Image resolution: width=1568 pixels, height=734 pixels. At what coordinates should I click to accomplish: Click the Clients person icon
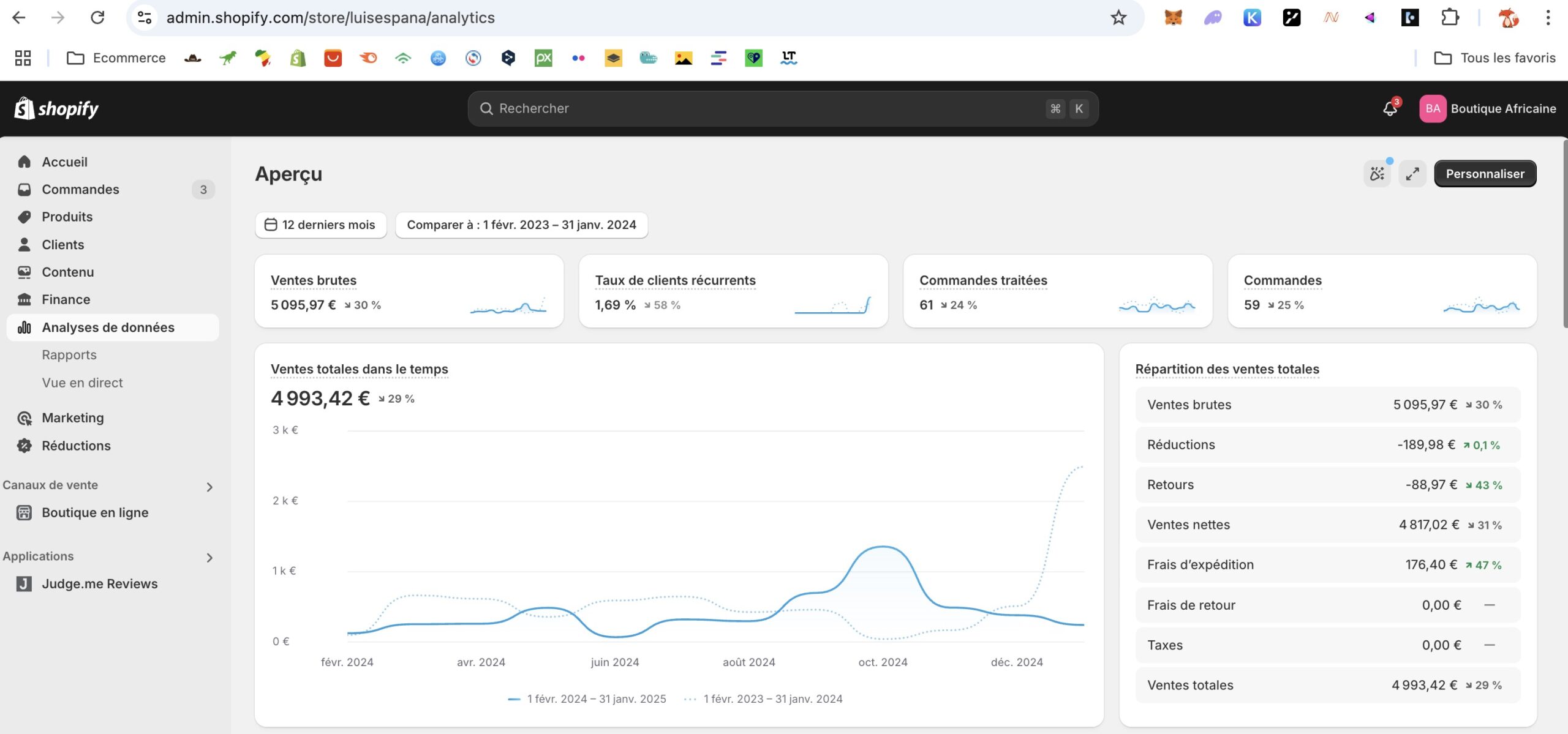[24, 244]
